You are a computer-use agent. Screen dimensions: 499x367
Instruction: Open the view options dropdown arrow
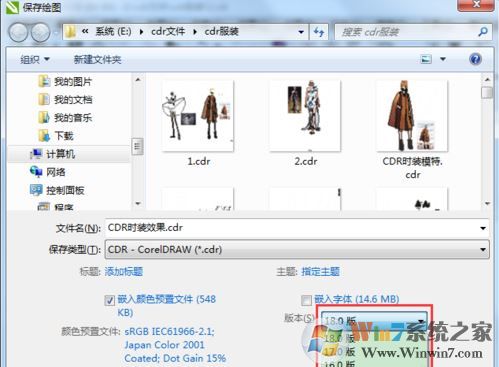click(443, 59)
